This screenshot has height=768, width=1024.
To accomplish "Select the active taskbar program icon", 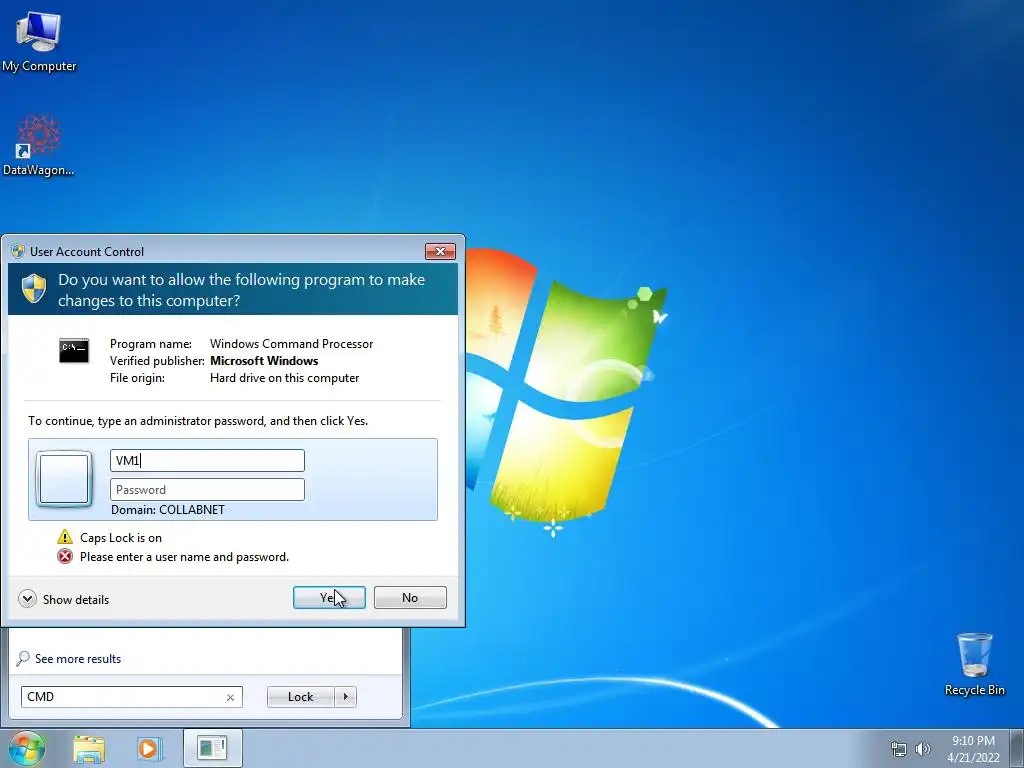I will [212, 748].
